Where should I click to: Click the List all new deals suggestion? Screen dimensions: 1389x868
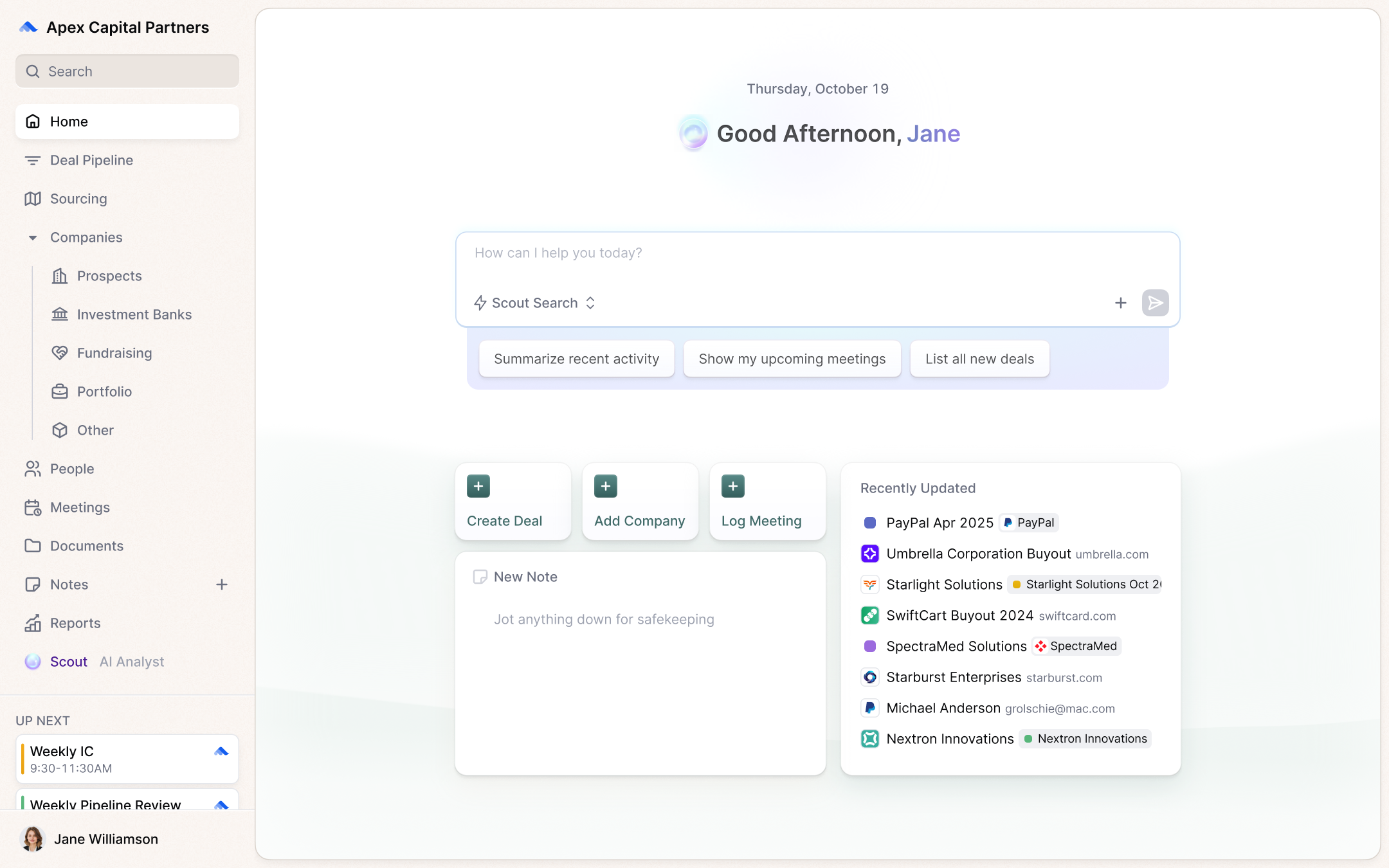(979, 358)
